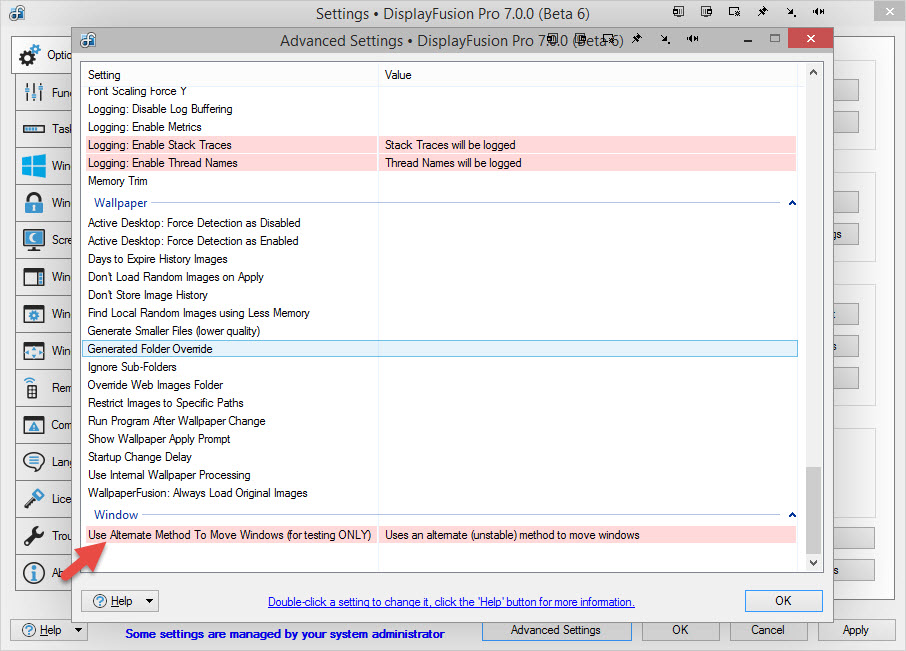Collapse the Window section chevron
Viewport: 906px width, 651px height.
(792, 515)
